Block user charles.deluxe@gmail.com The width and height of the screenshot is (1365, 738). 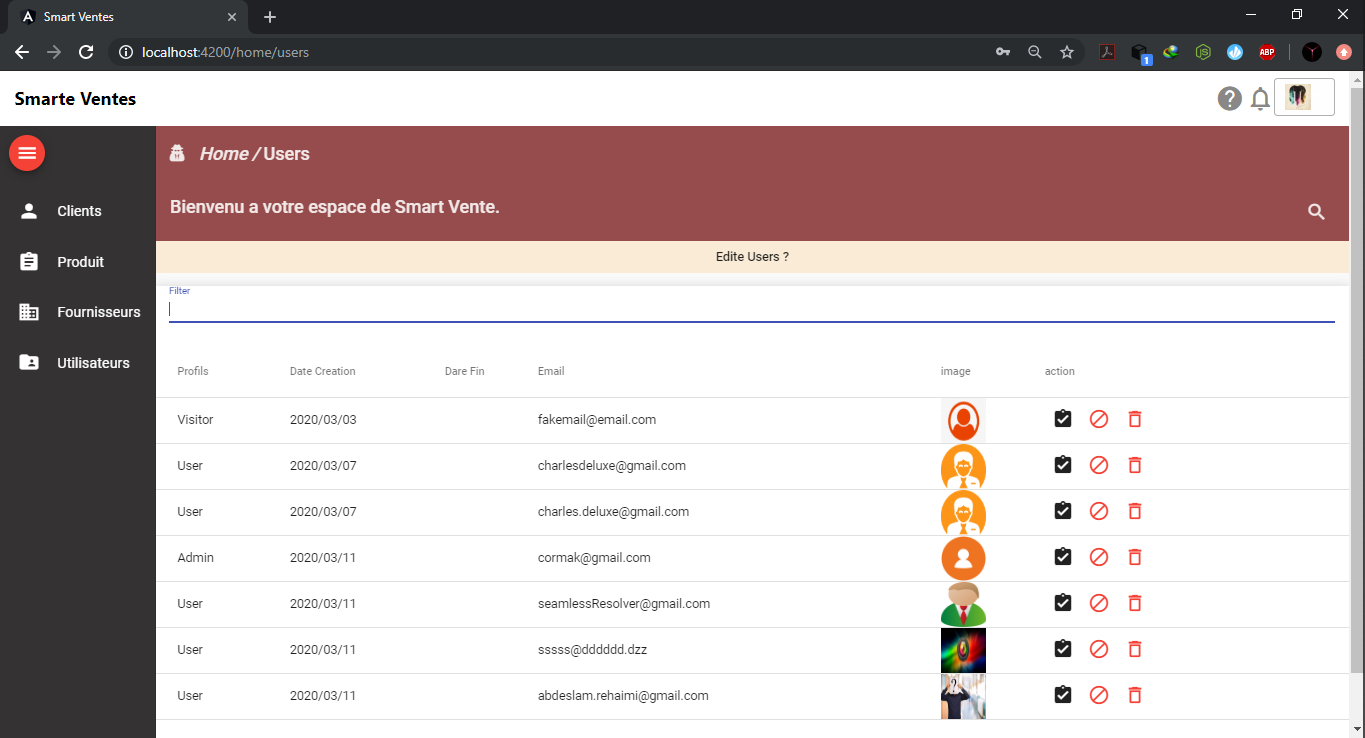1099,511
